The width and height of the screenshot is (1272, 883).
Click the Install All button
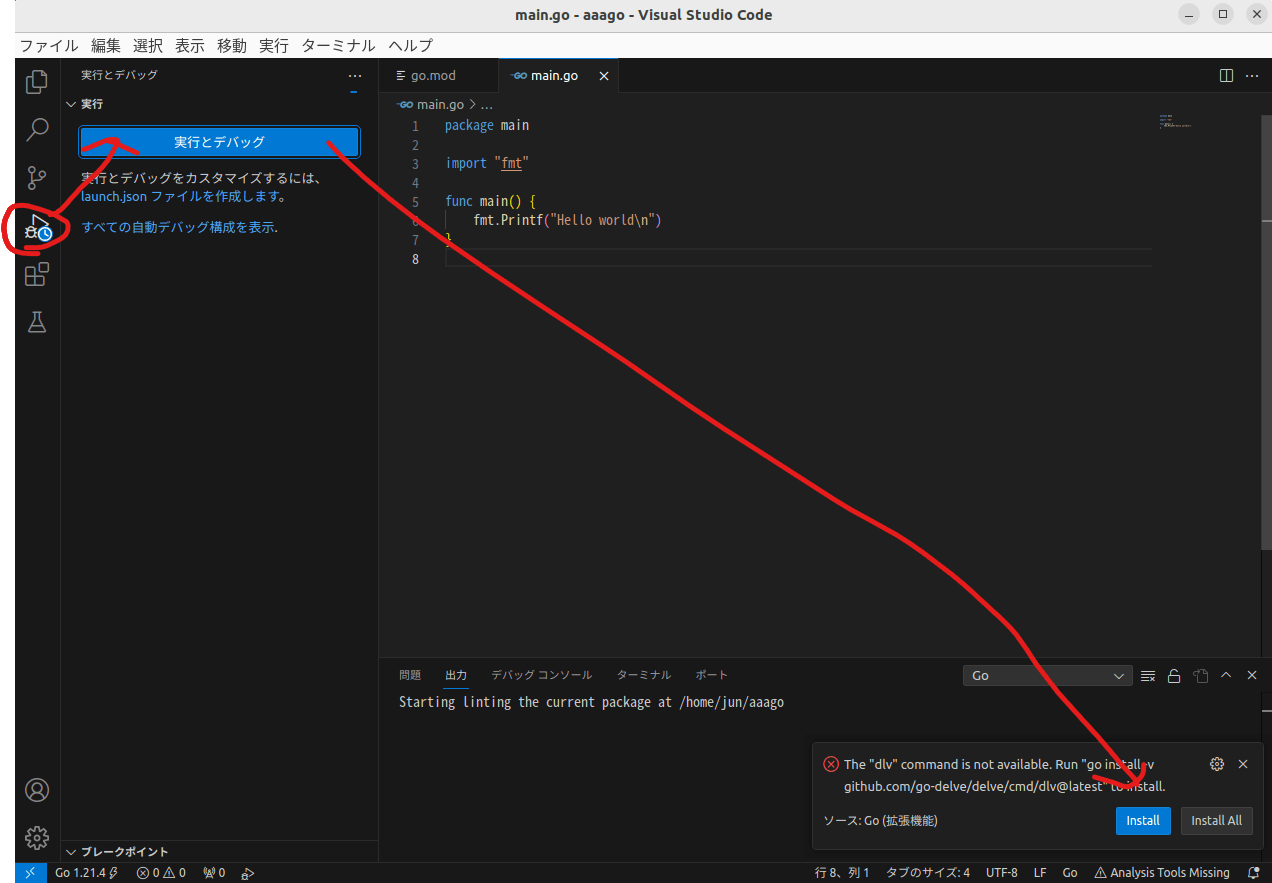(1217, 820)
